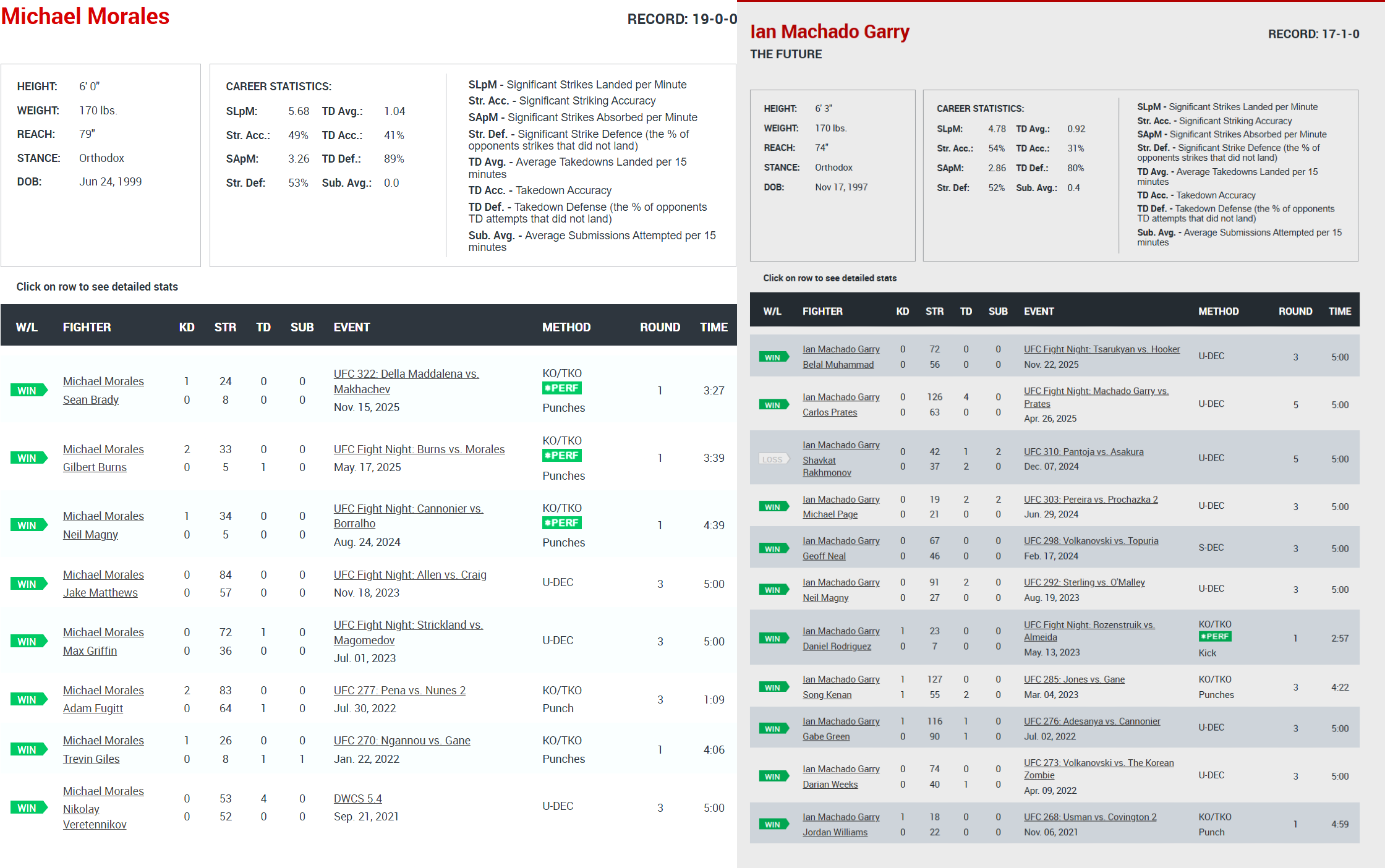Open UFC 285: Jones vs. Gane event
The height and width of the screenshot is (868, 1385).
point(1074,679)
